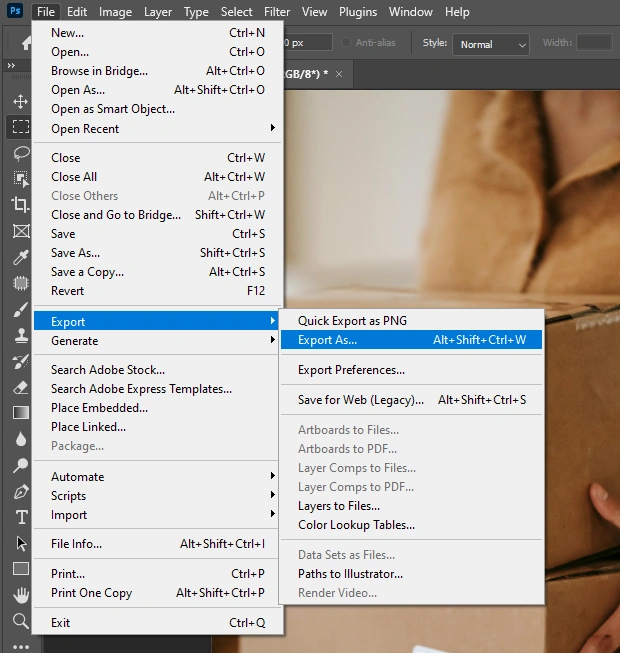Image resolution: width=620 pixels, height=653 pixels.
Task: Open the Type menu
Action: click(x=196, y=12)
